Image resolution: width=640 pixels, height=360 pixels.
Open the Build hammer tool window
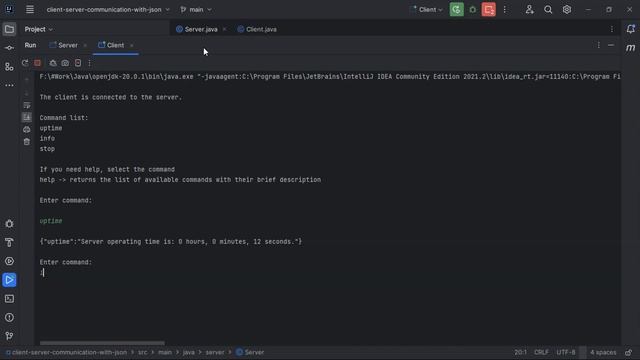(9, 242)
